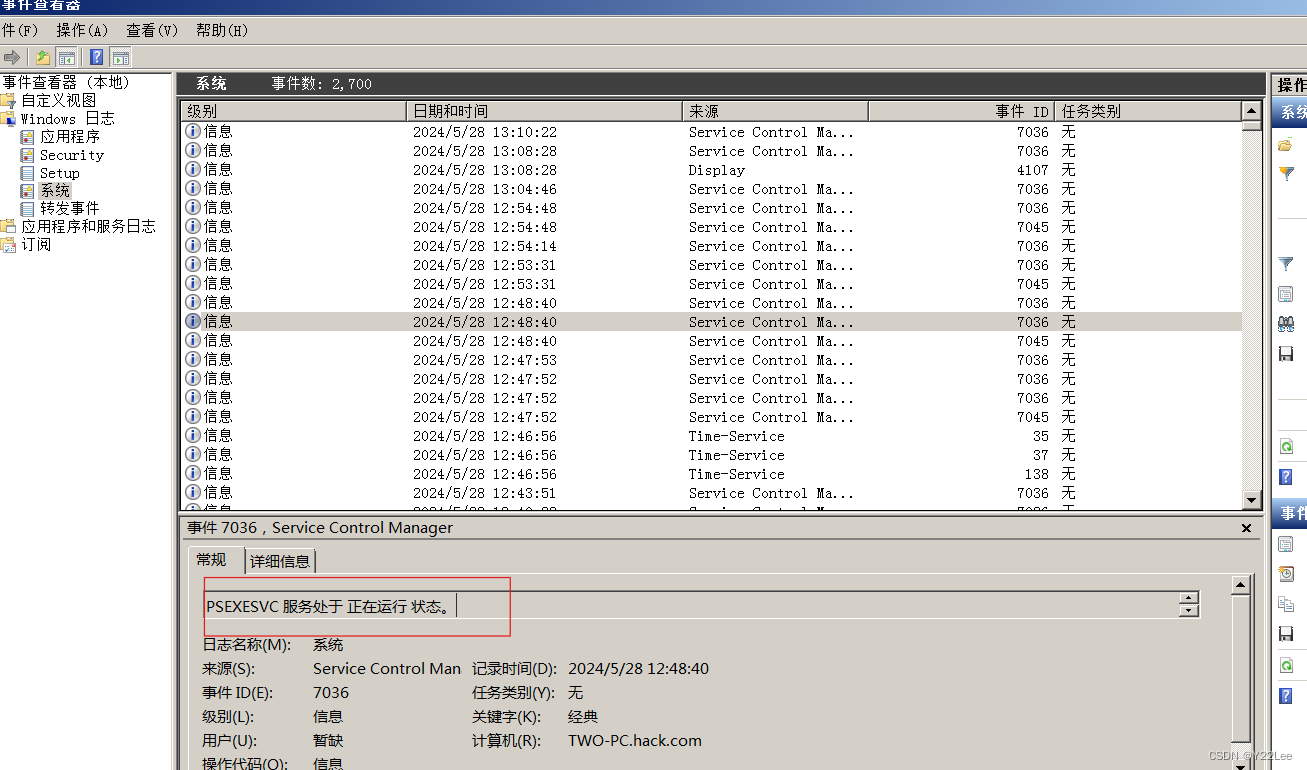Image resolution: width=1307 pixels, height=770 pixels.
Task: Click the Create custom view funnel icon
Action: (1286, 174)
